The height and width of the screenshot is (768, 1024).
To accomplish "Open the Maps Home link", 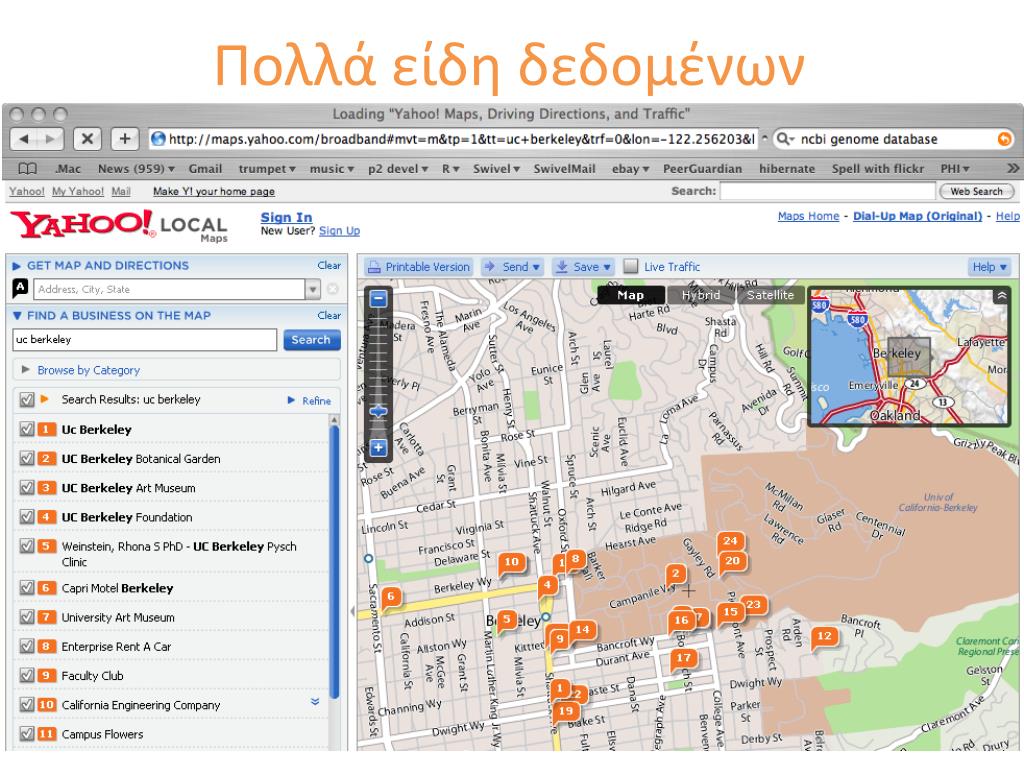I will pyautogui.click(x=808, y=216).
